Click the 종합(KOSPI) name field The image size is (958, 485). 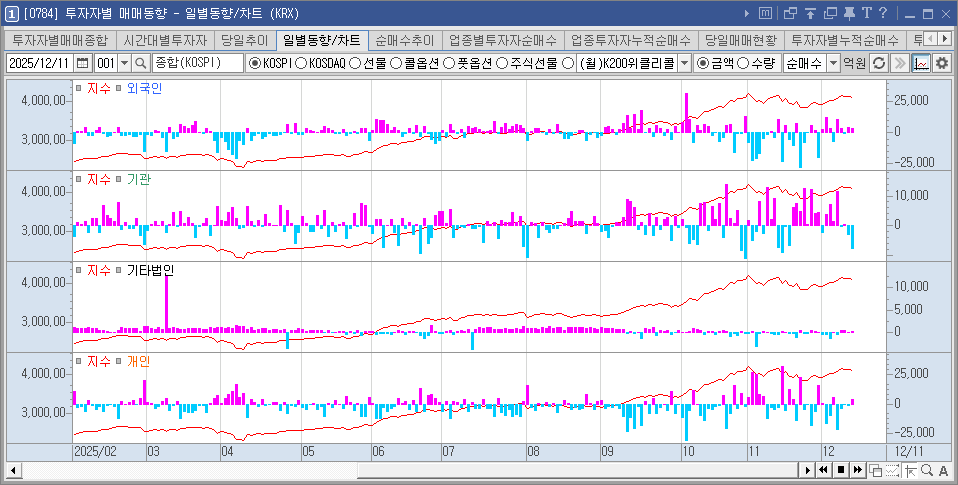pyautogui.click(x=197, y=63)
